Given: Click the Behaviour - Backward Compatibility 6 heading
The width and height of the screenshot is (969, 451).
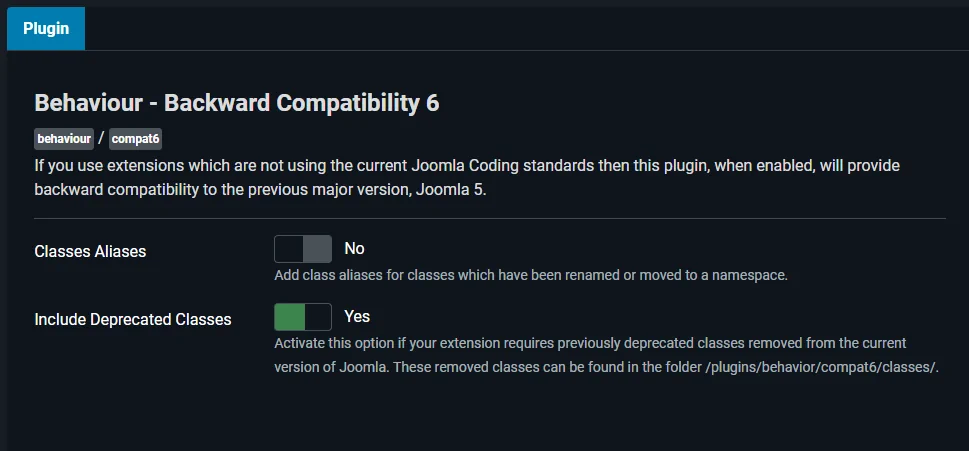Looking at the screenshot, I should pyautogui.click(x=237, y=102).
